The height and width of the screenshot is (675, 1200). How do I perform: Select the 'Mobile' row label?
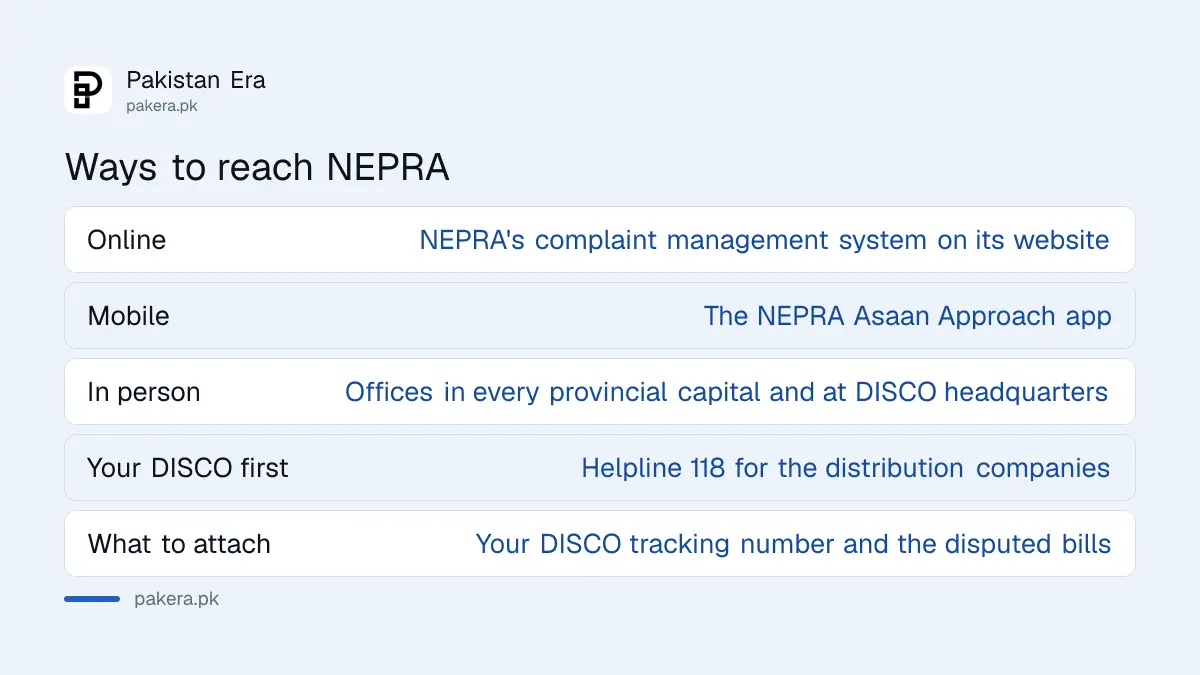coord(128,316)
